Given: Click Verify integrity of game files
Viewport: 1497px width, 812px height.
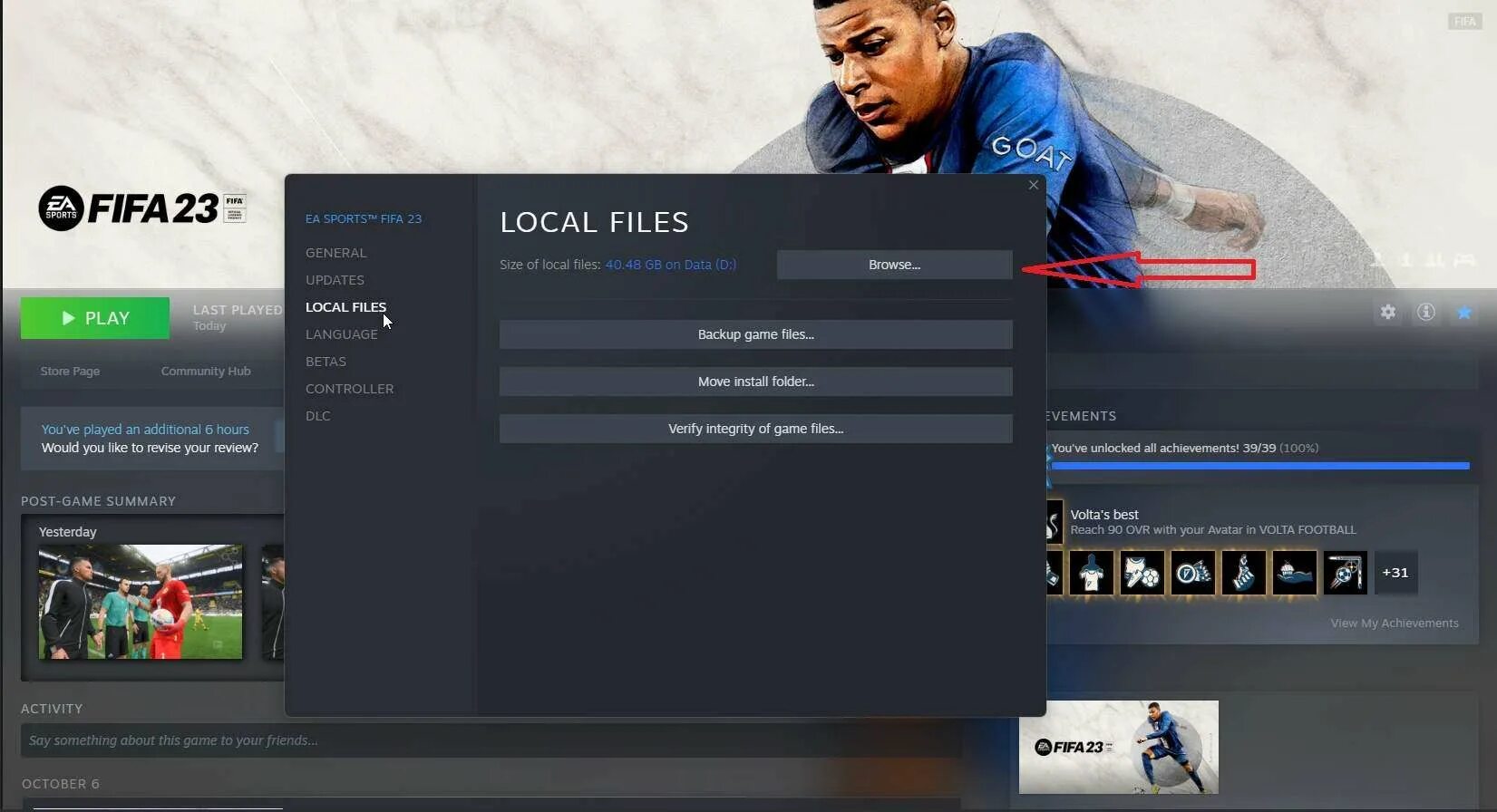Looking at the screenshot, I should point(755,429).
